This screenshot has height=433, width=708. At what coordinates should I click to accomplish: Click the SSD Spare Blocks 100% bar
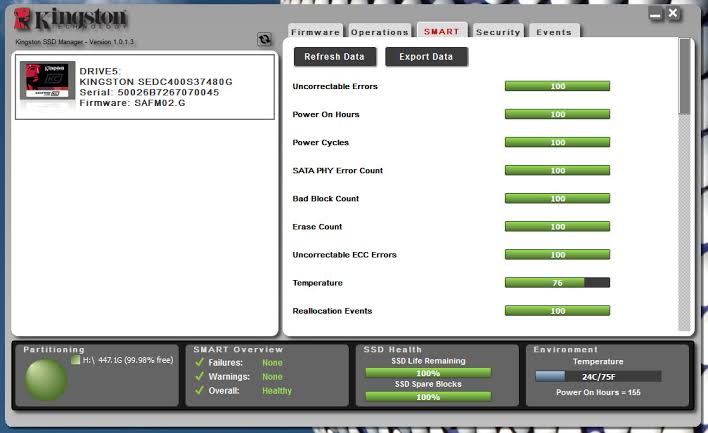(428, 397)
